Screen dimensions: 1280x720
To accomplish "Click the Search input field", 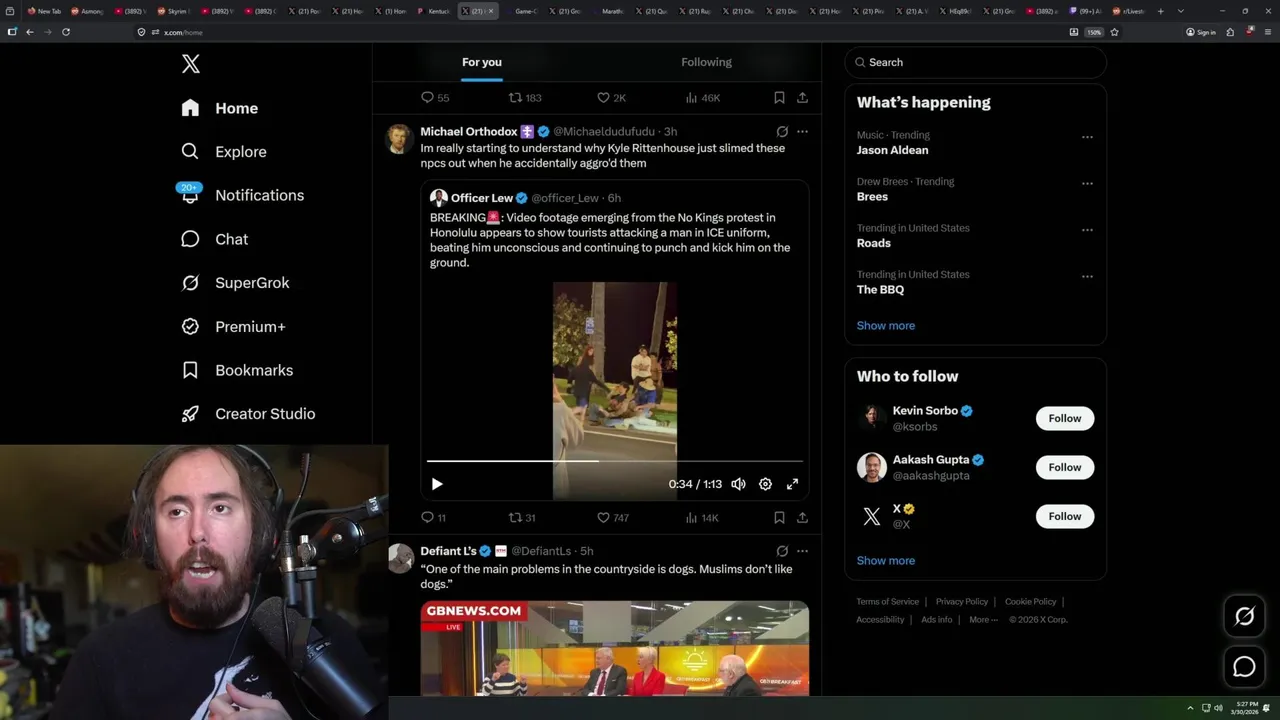I will pyautogui.click(x=976, y=62).
